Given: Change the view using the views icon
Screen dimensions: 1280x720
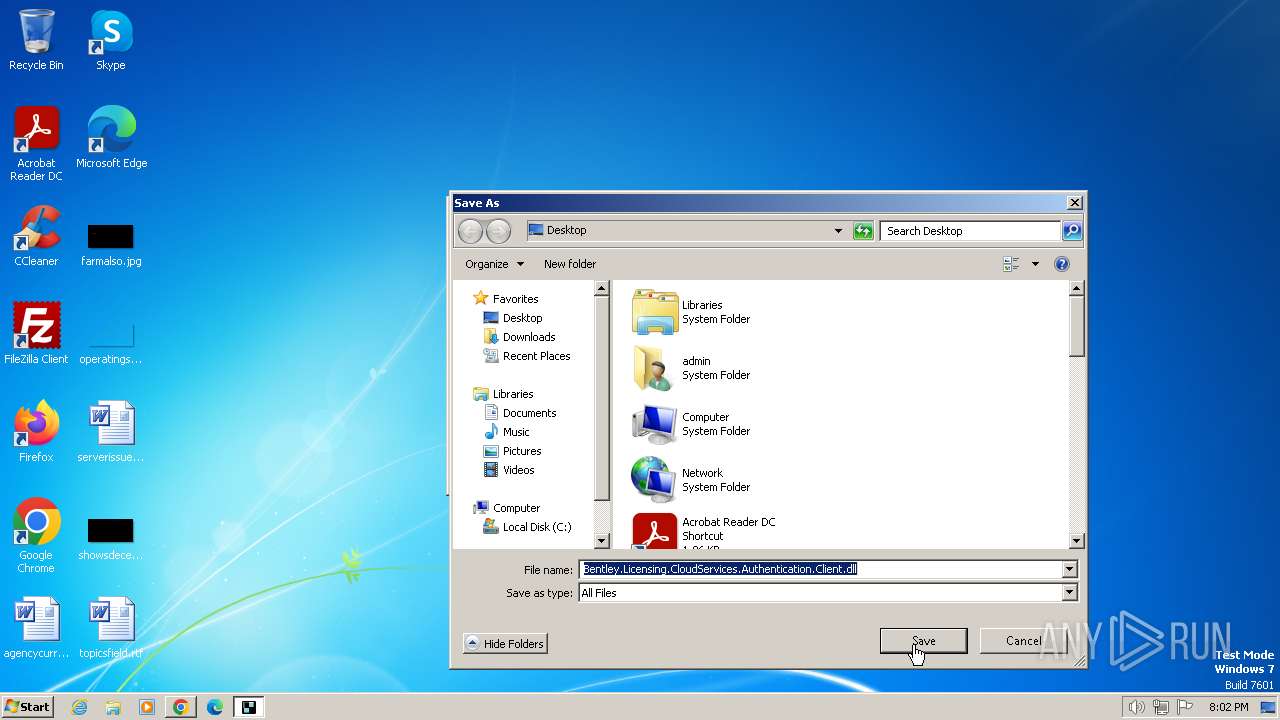Looking at the screenshot, I should pos(1011,264).
